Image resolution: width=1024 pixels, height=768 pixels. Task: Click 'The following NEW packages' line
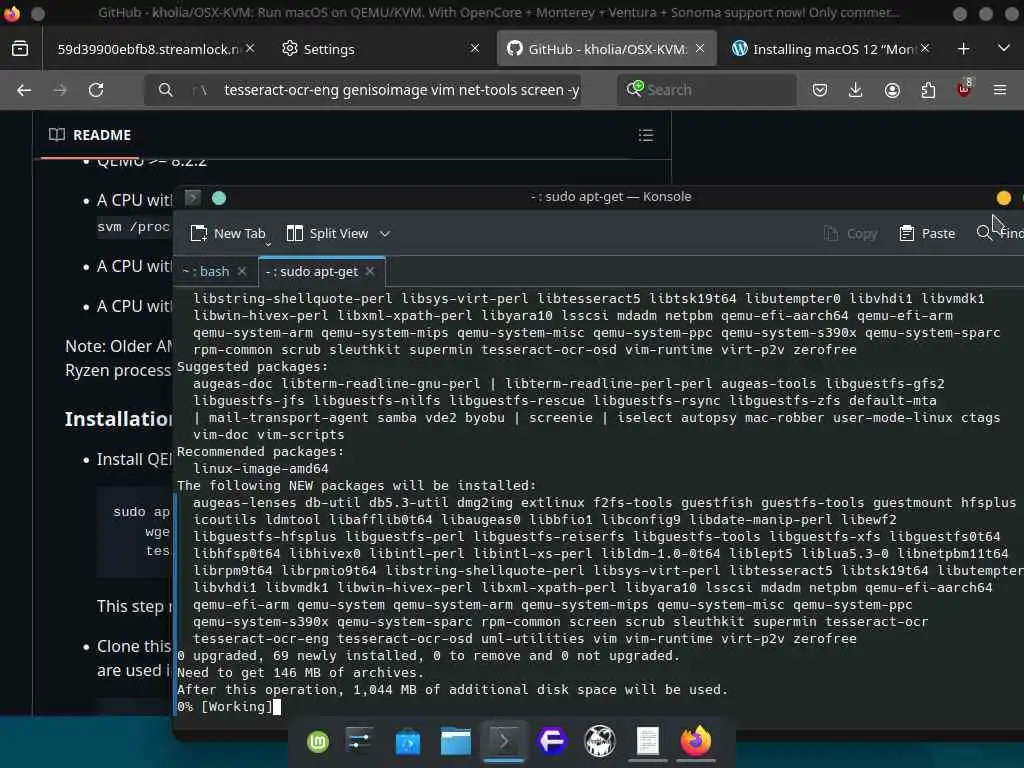(x=356, y=485)
